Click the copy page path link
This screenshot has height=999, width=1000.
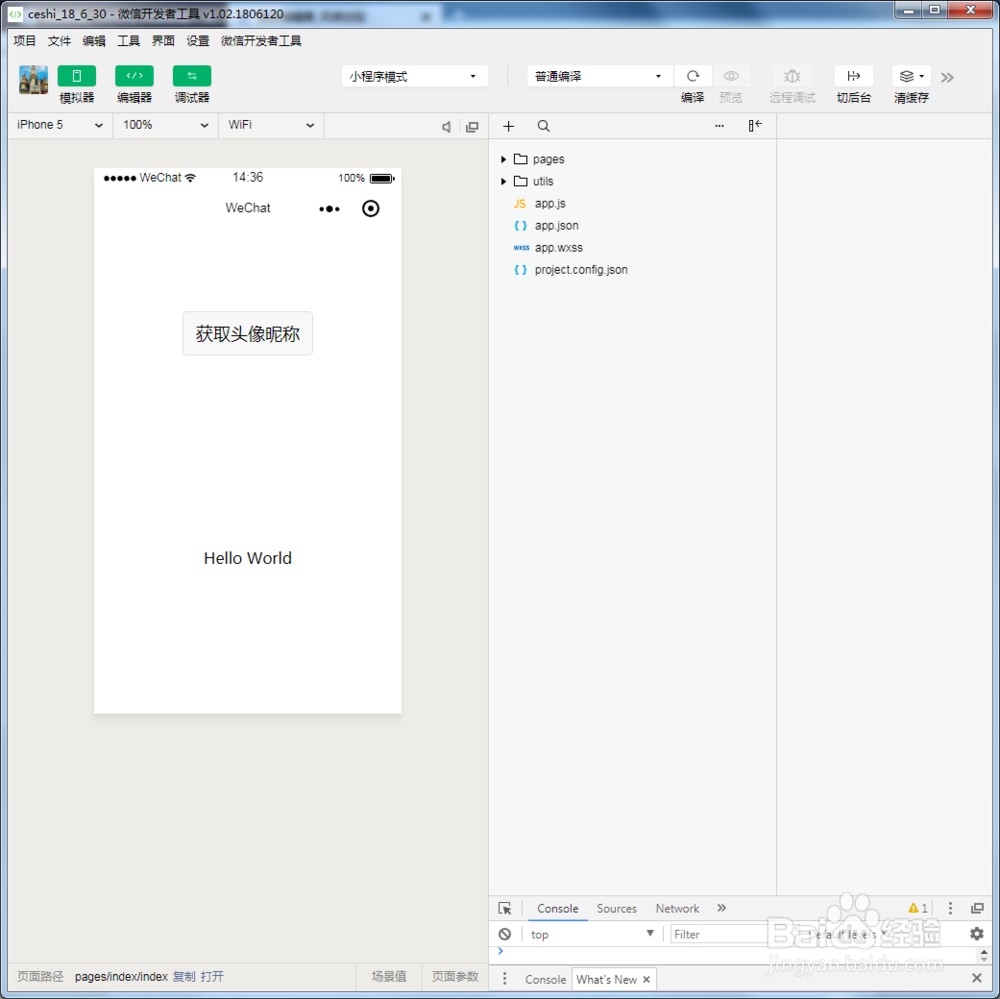click(184, 977)
